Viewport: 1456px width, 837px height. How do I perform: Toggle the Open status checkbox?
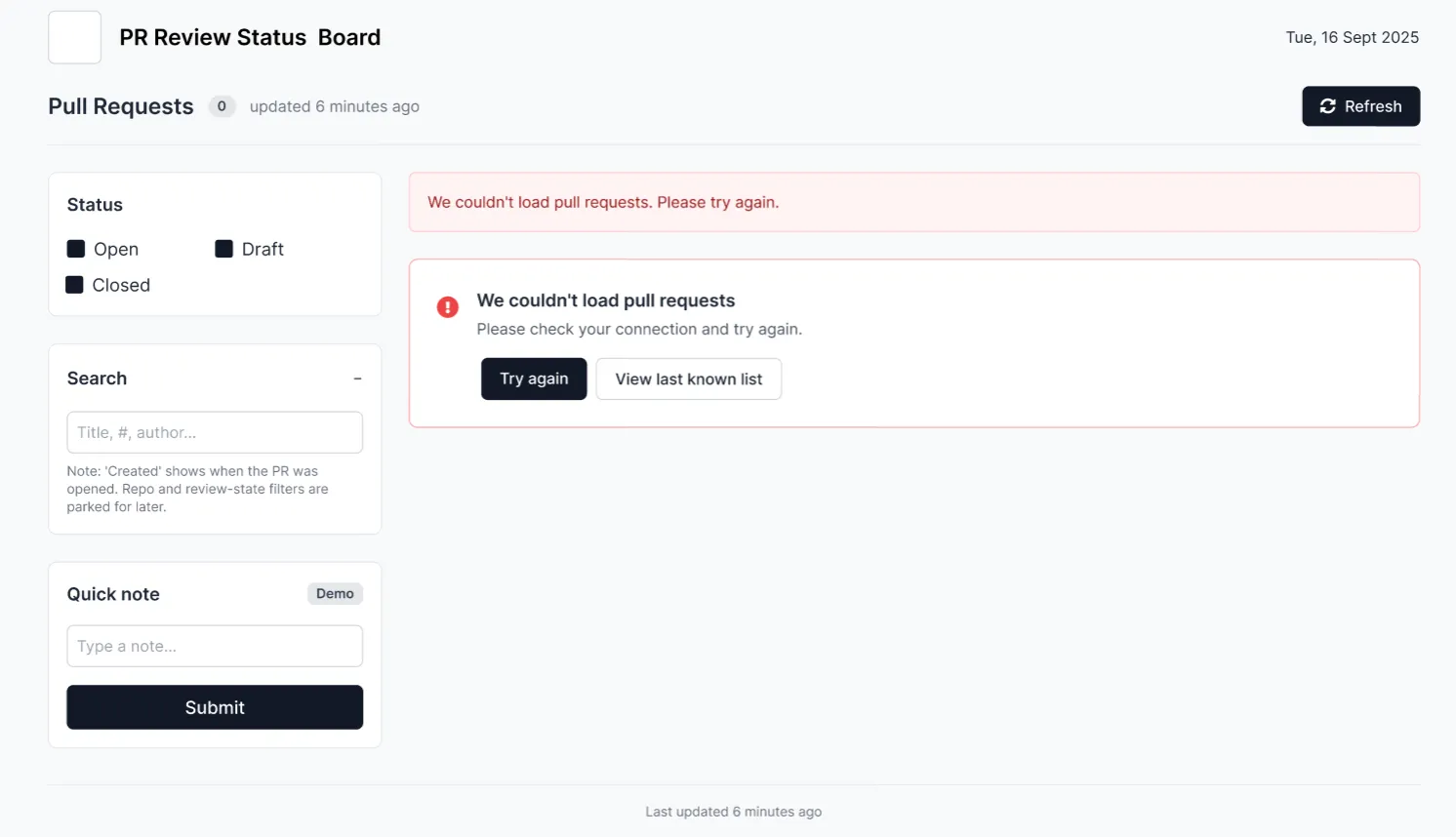[x=76, y=249]
